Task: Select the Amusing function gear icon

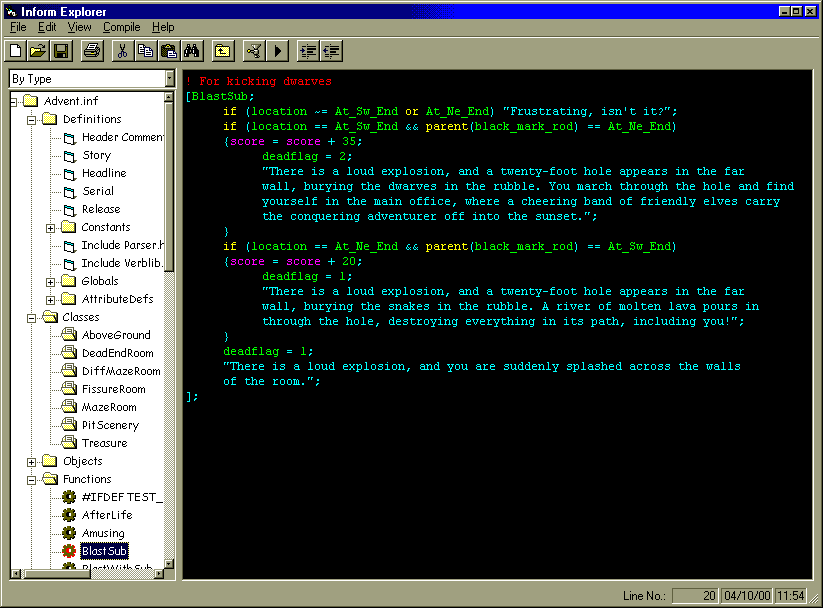Action: click(x=69, y=533)
